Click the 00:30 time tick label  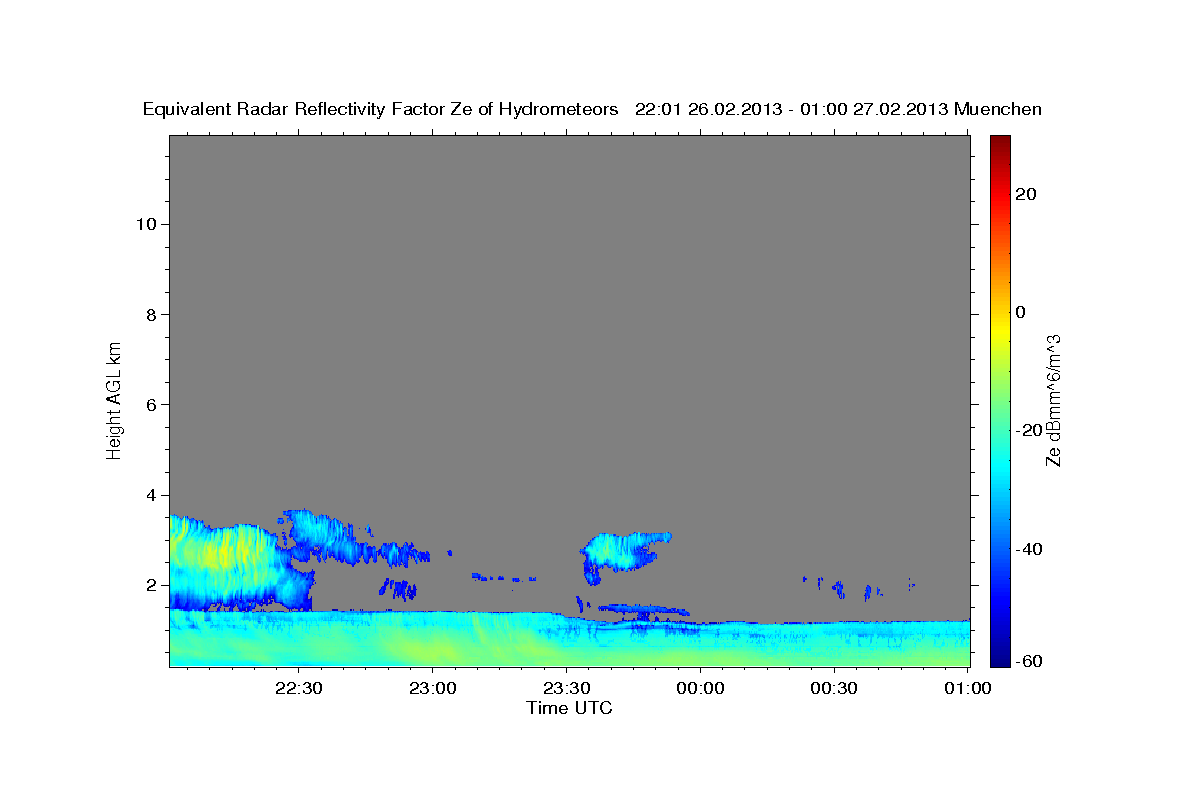834,688
